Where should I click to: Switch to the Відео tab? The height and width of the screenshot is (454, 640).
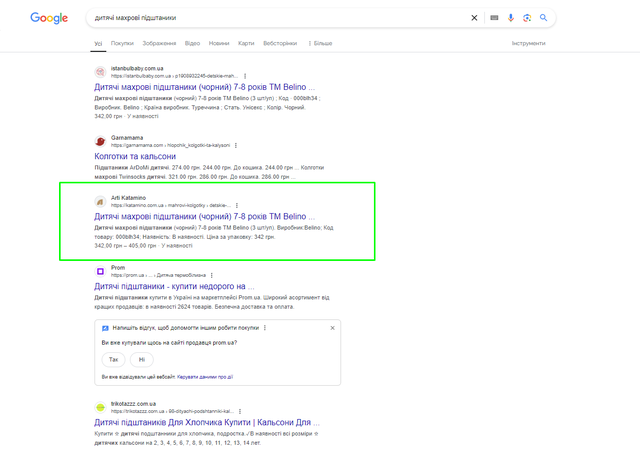[192, 43]
